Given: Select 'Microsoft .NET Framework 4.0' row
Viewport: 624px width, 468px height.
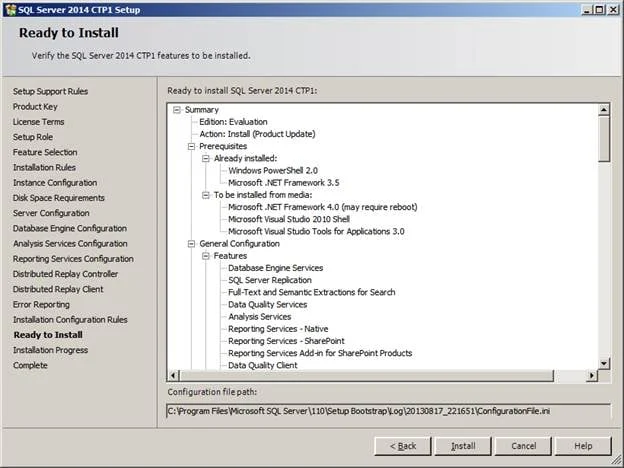Looking at the screenshot, I should (322, 207).
